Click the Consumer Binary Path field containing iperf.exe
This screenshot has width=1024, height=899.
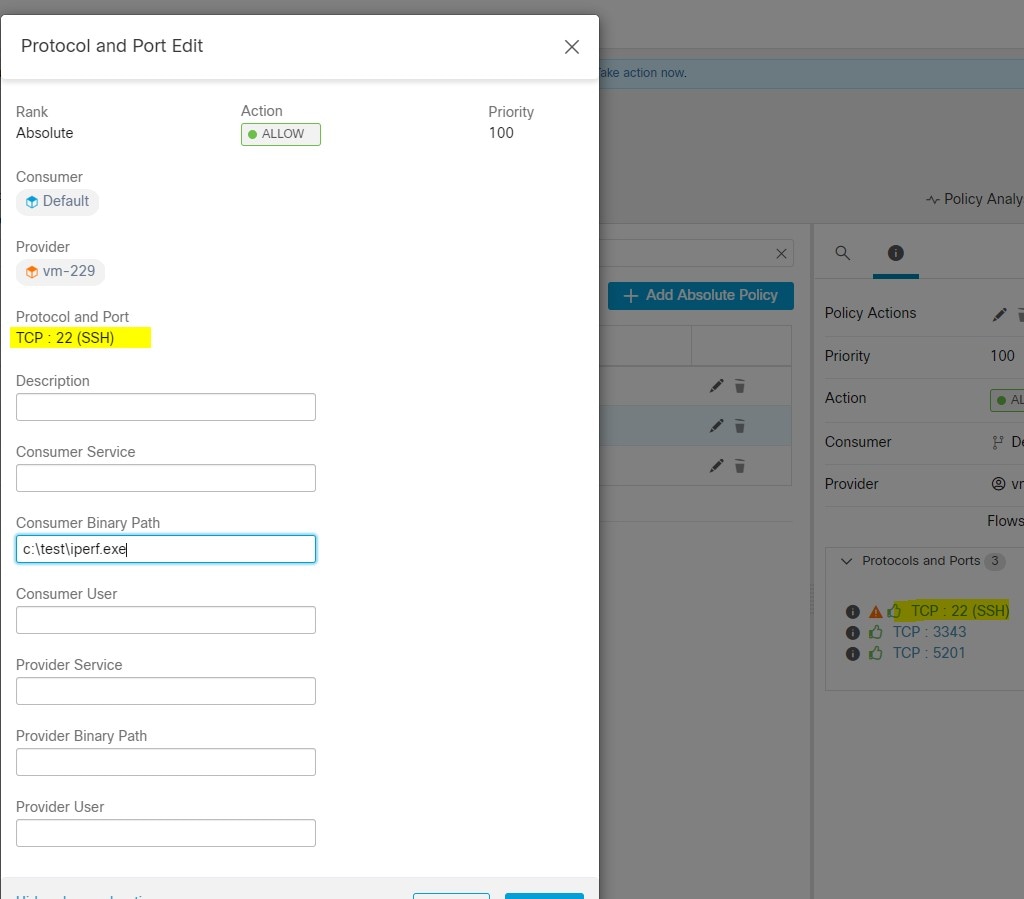click(165, 549)
